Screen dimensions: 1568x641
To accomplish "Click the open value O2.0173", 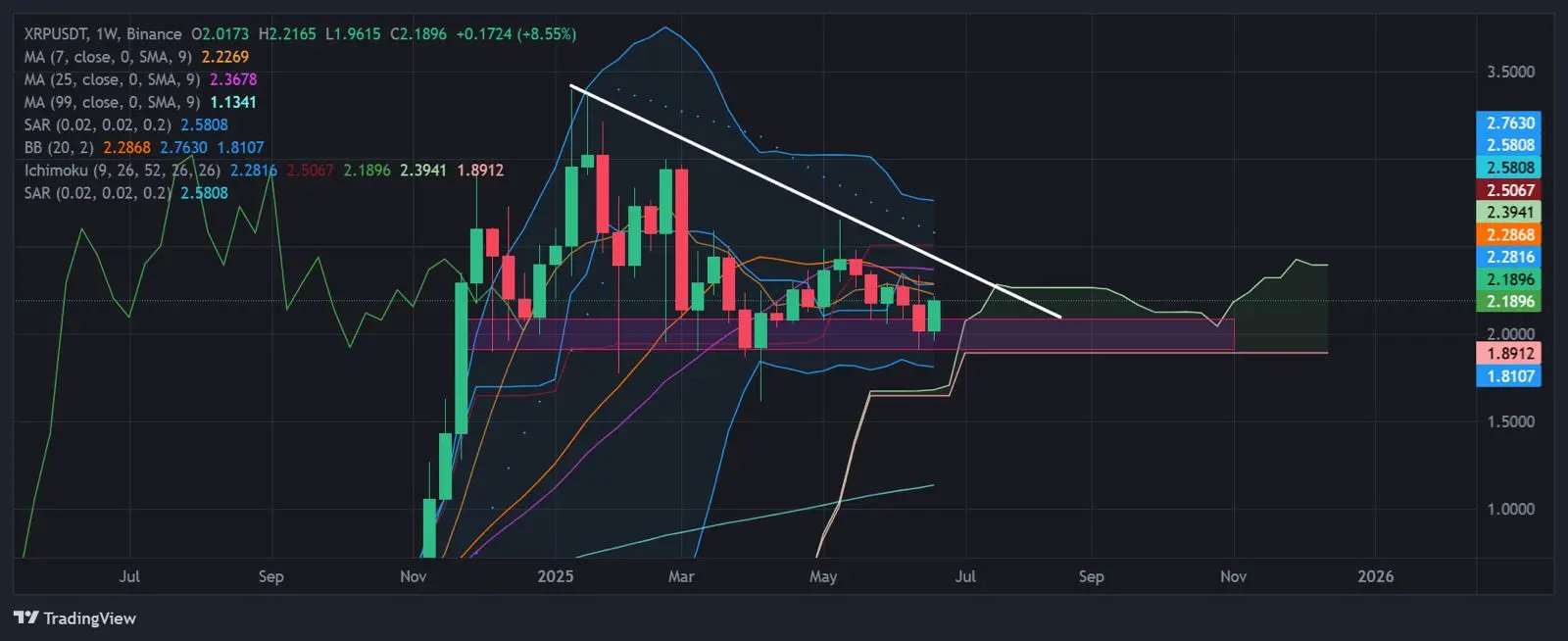I will (x=220, y=34).
